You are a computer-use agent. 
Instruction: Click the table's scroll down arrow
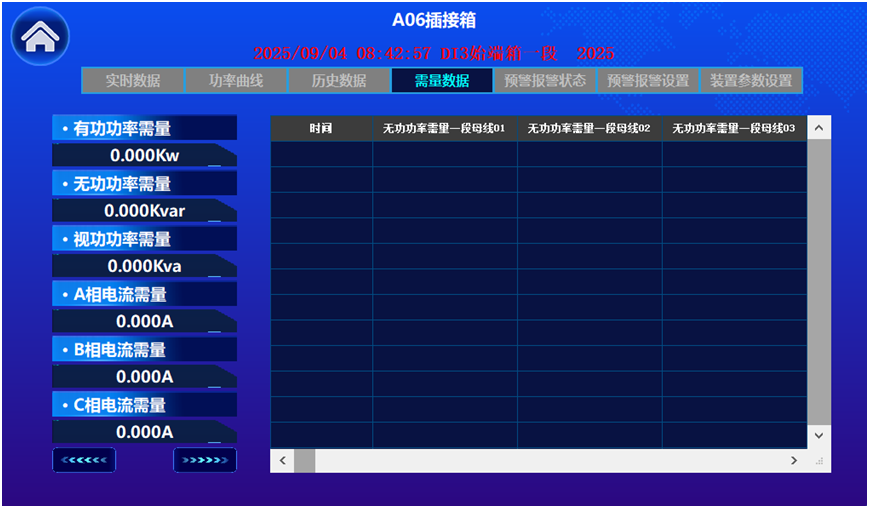pyautogui.click(x=819, y=436)
